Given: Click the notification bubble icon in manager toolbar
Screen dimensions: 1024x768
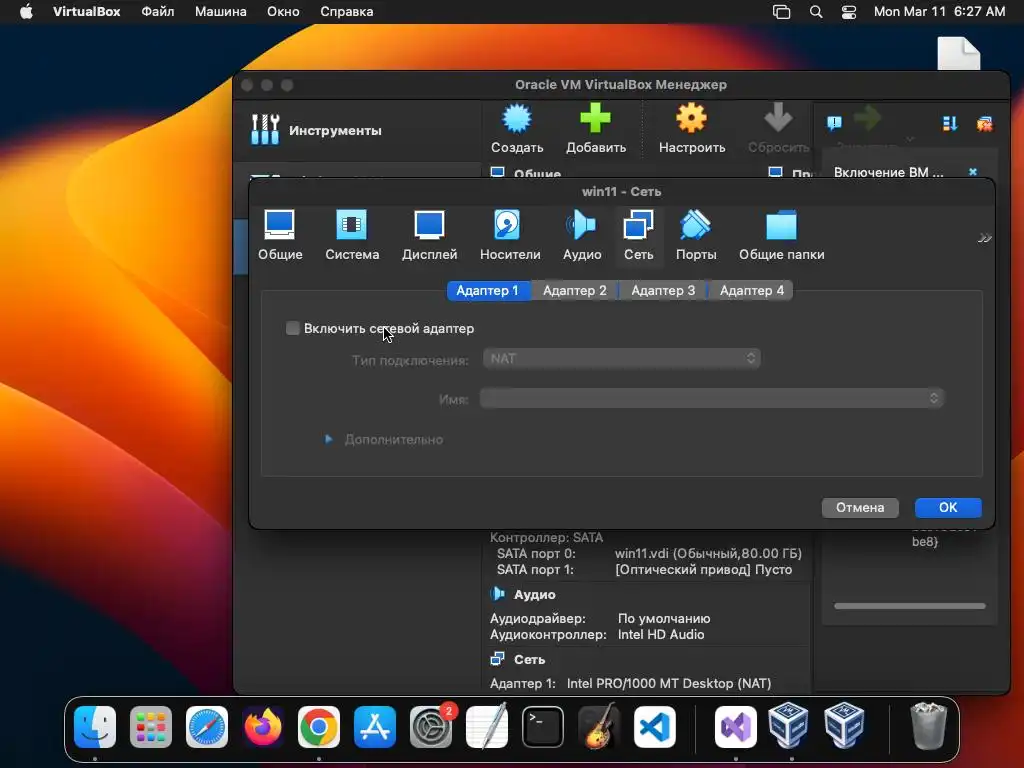Looking at the screenshot, I should 834,123.
